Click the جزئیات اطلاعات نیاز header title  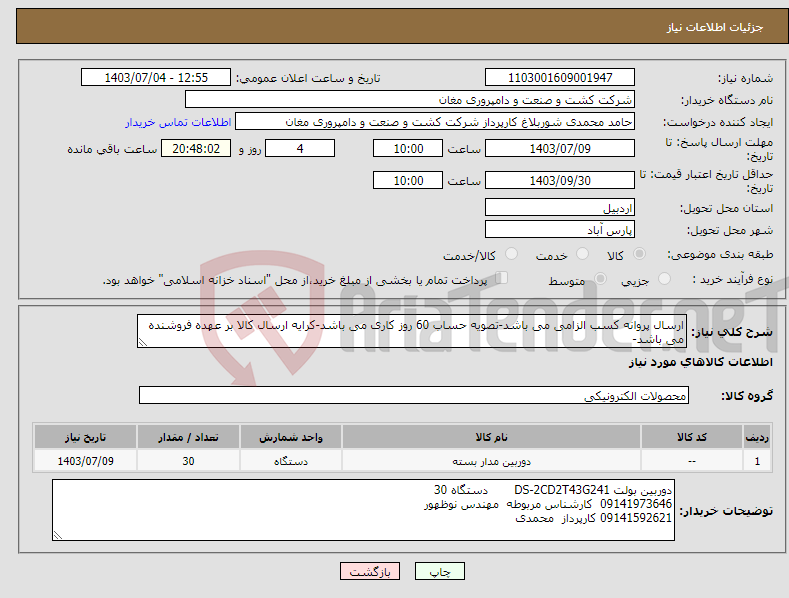[x=715, y=27]
